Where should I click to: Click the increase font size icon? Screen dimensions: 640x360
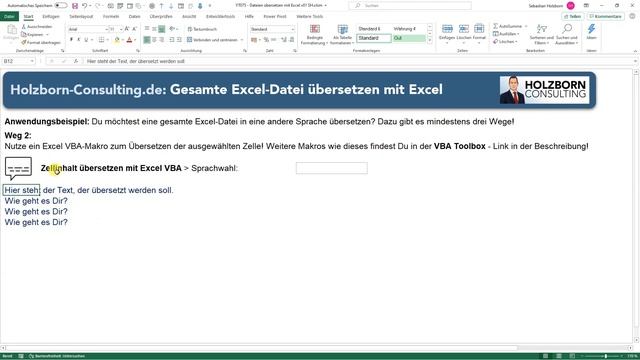(x=127, y=29)
